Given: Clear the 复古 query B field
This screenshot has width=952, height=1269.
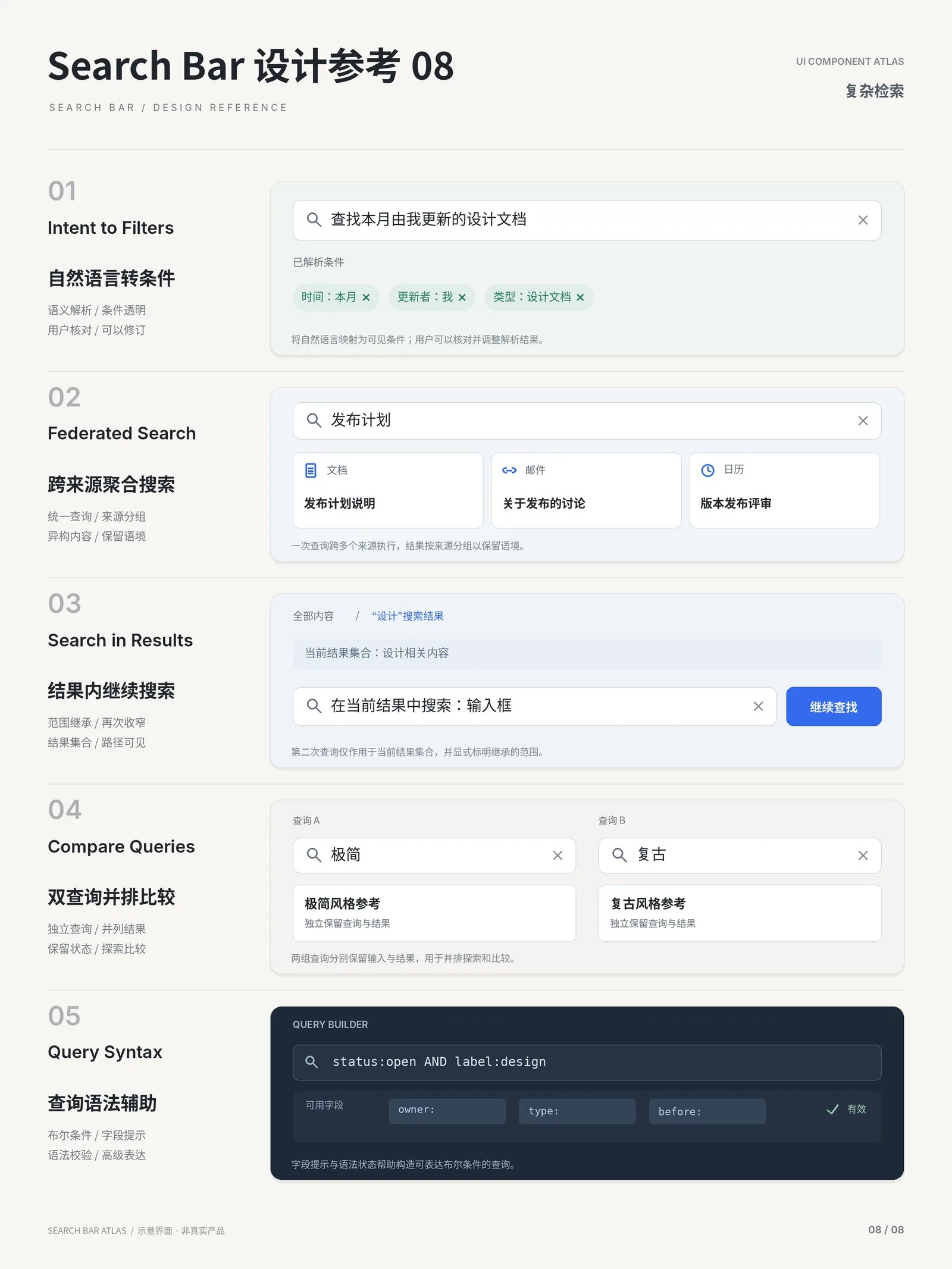Looking at the screenshot, I should click(863, 856).
